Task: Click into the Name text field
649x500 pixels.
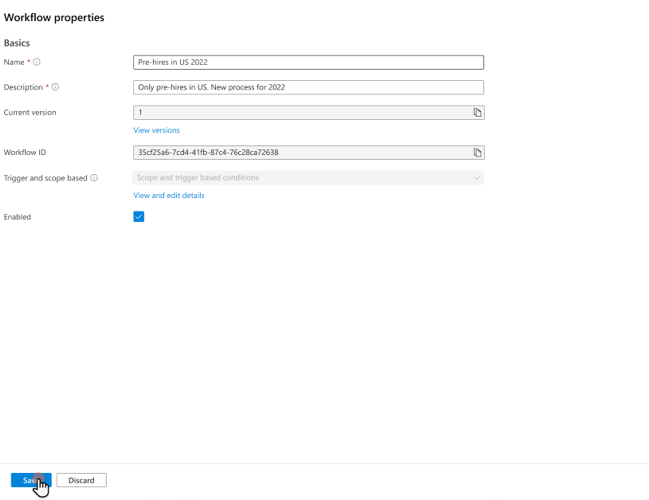Action: (x=308, y=62)
